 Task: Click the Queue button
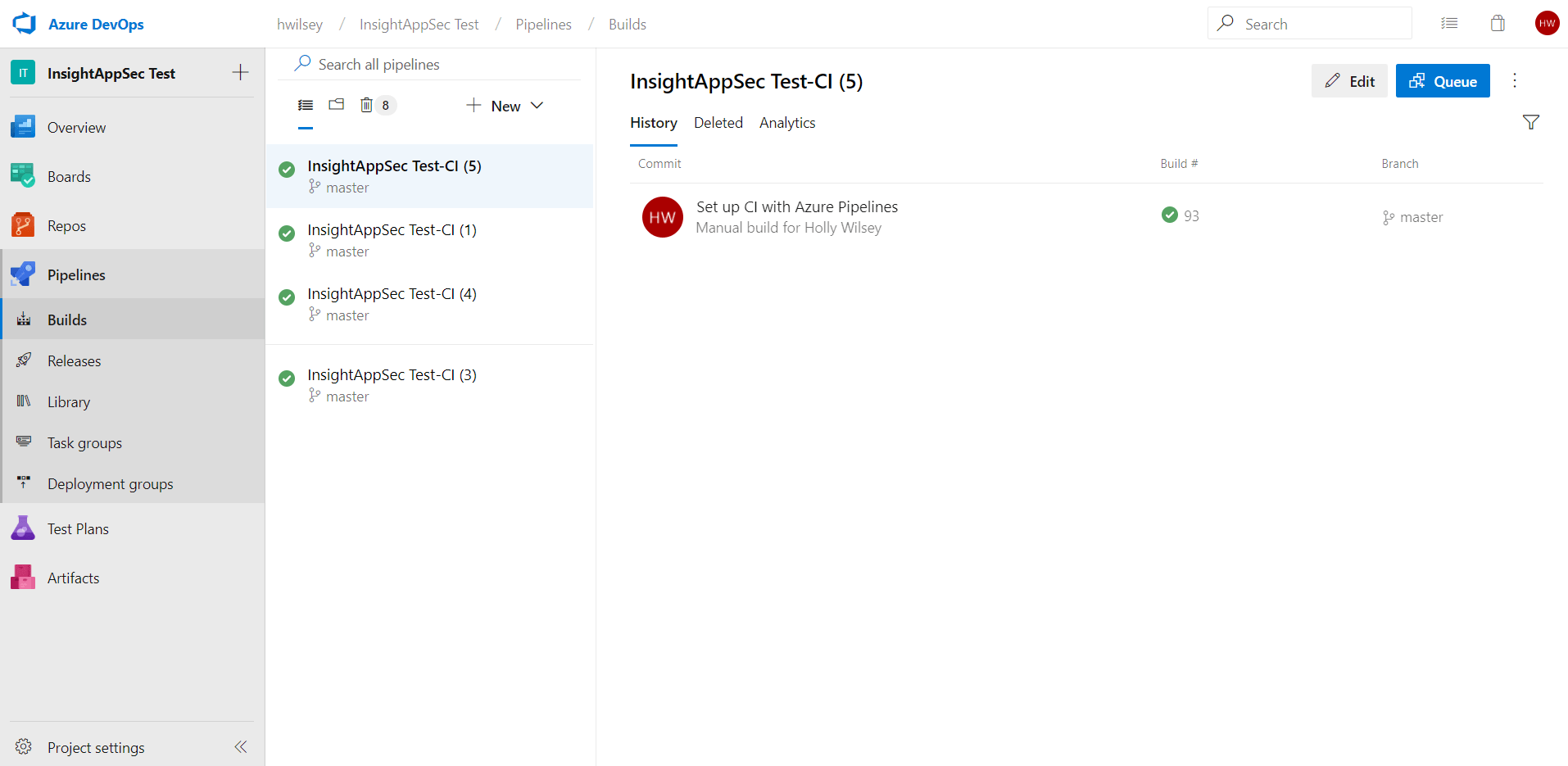1442,81
